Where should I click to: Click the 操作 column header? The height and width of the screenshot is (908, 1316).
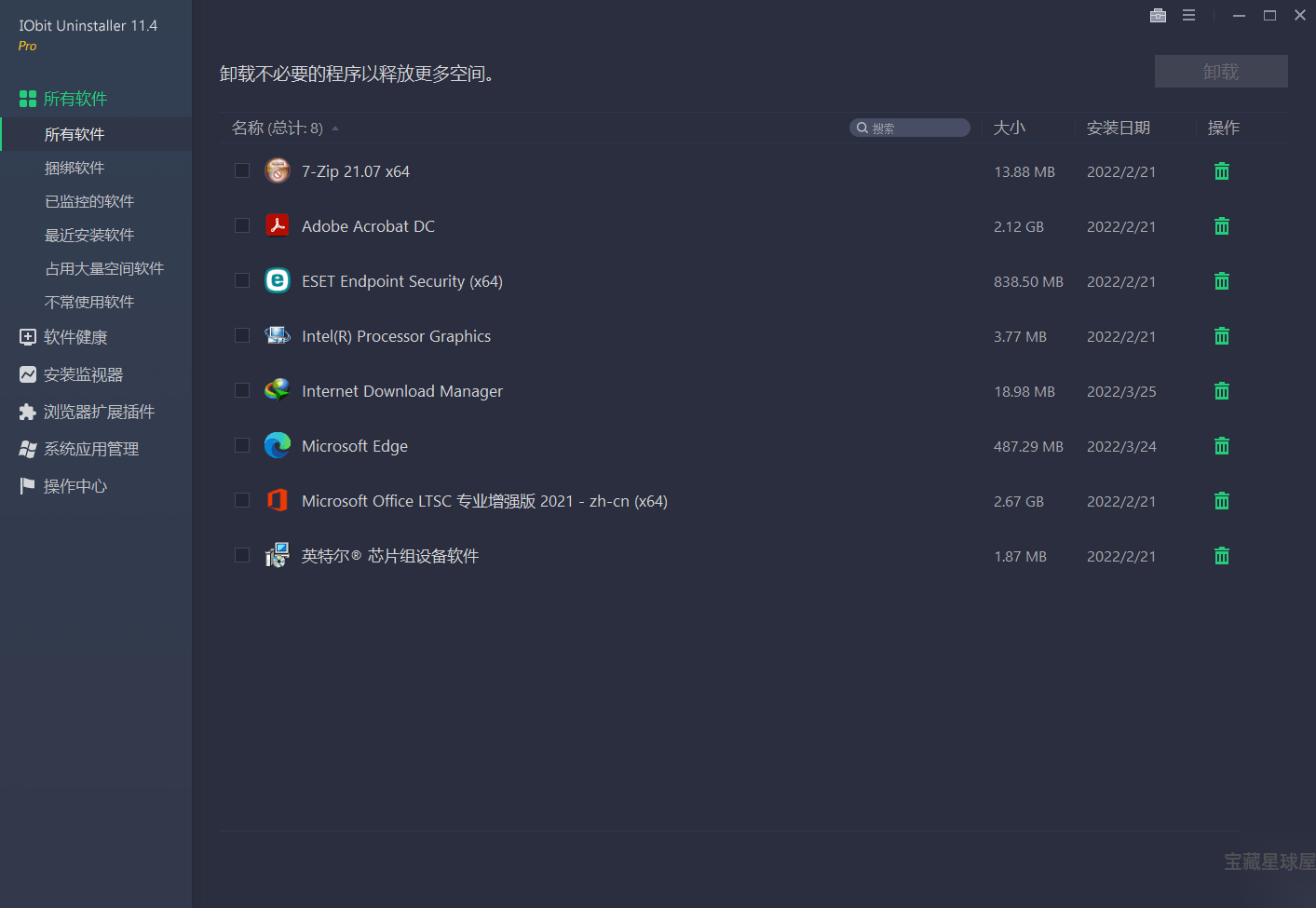(x=1224, y=128)
